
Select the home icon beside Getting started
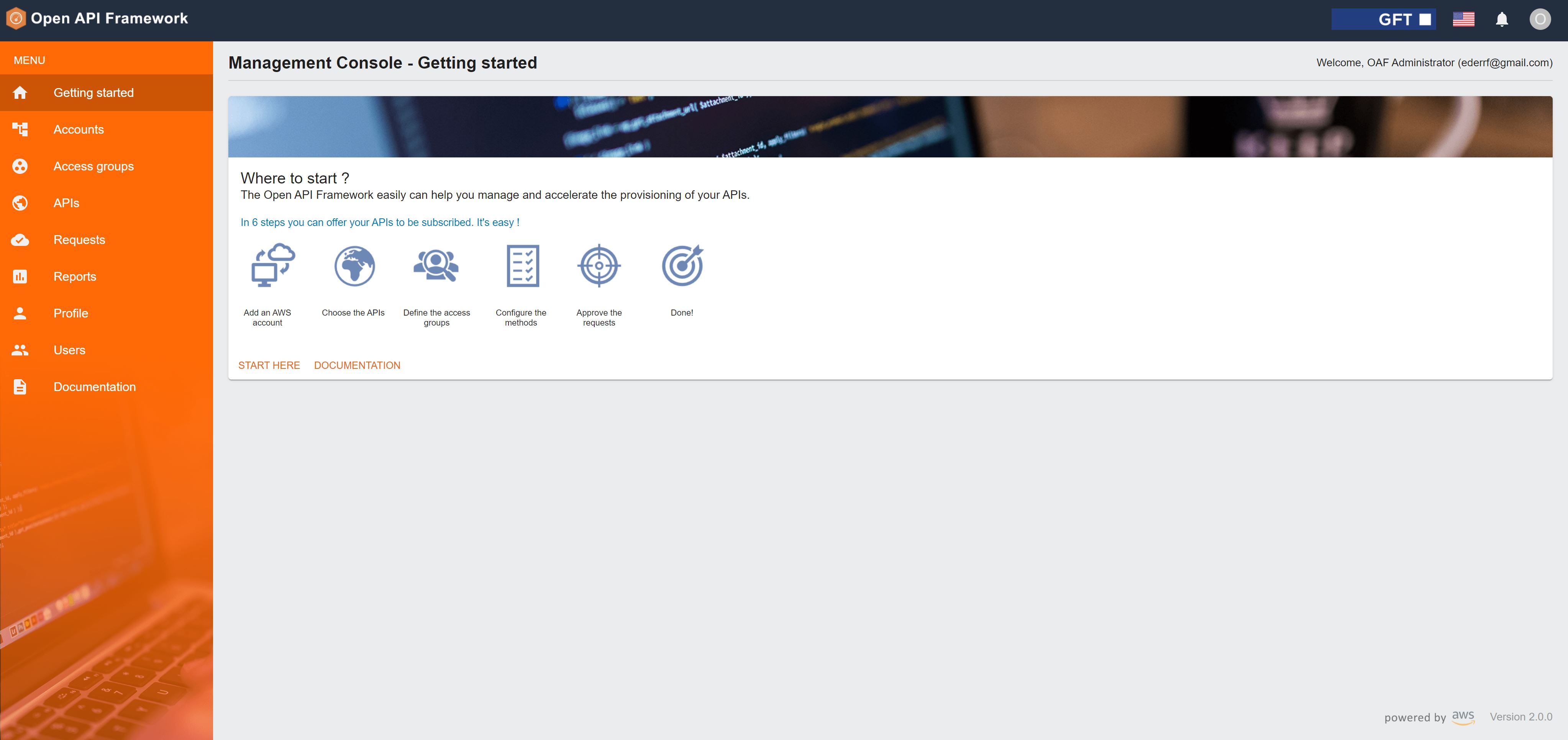click(x=20, y=92)
